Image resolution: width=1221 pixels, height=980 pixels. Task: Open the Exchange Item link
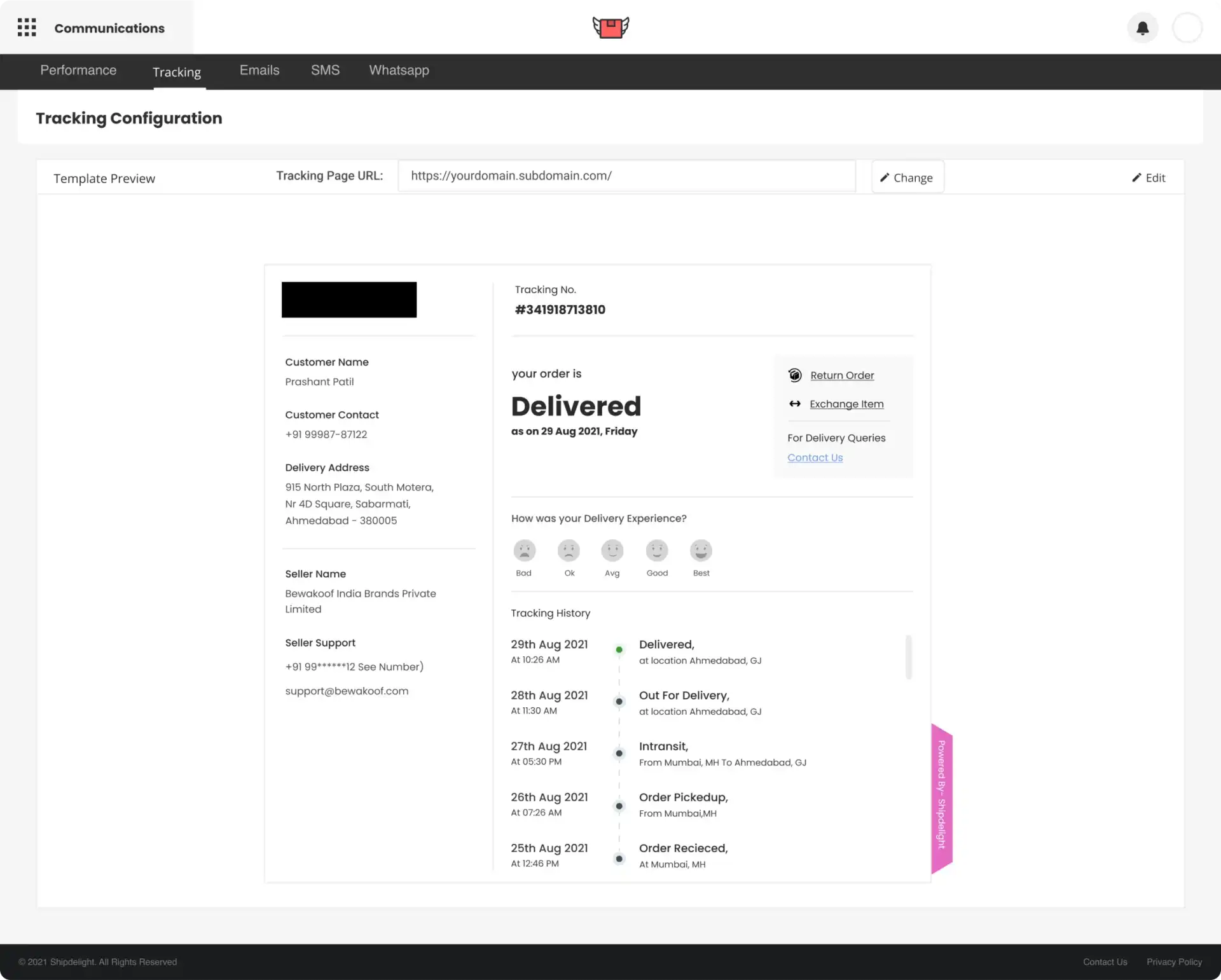[846, 404]
